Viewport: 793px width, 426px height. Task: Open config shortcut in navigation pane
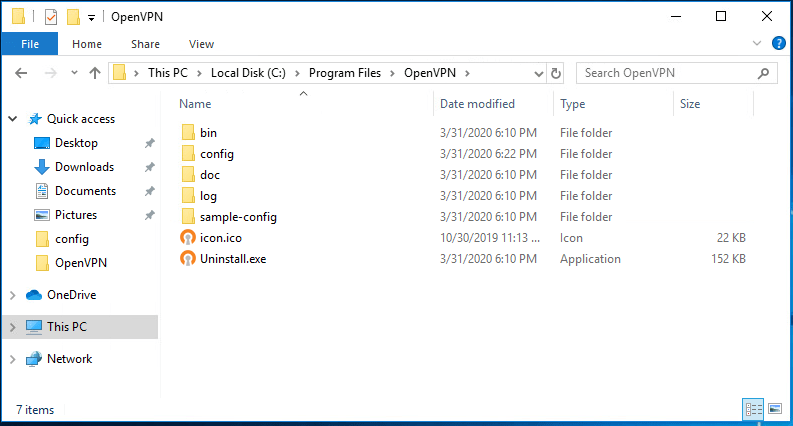tap(72, 239)
